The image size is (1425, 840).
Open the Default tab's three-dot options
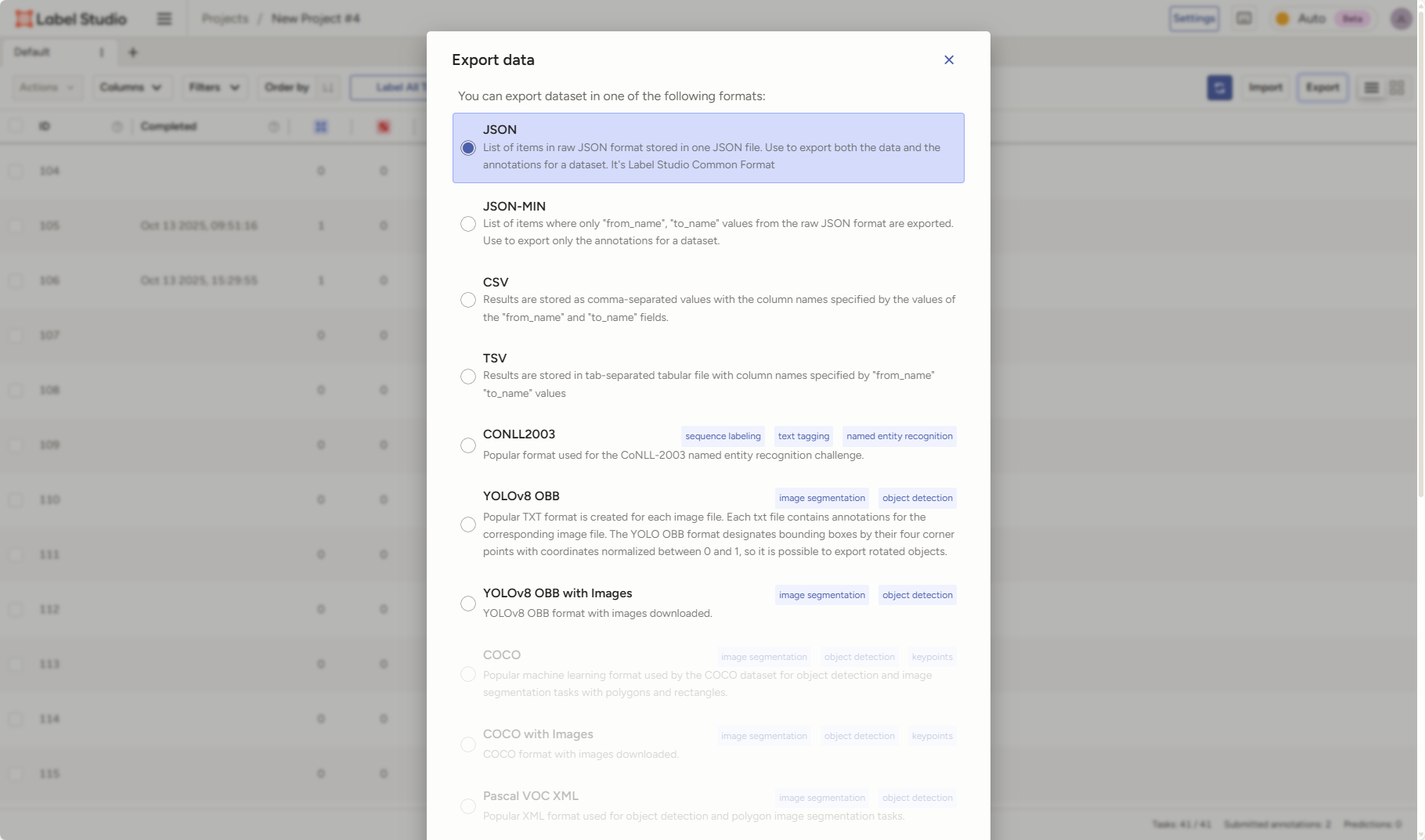[x=101, y=52]
